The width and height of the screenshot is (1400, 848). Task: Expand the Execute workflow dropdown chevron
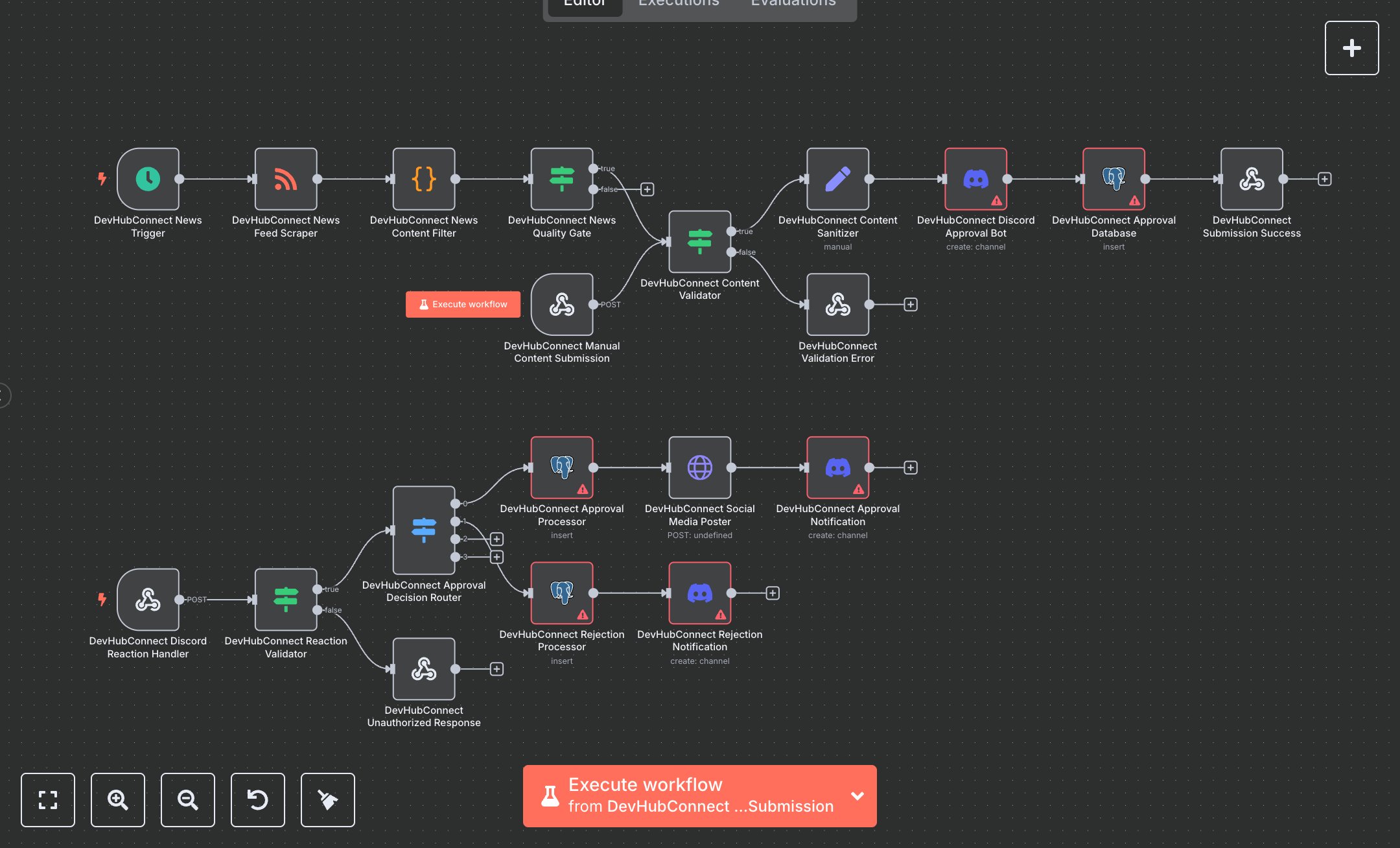(857, 796)
